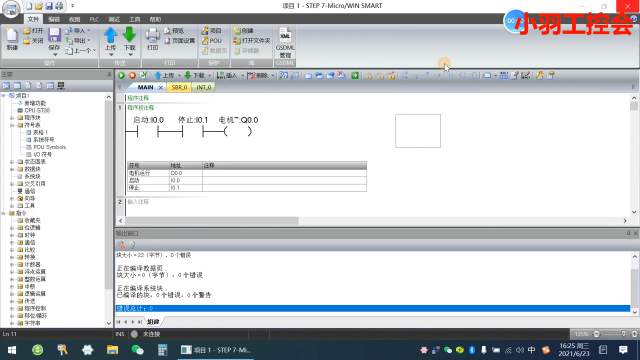Open the WeChat icon in Windows taskbar
Screen dimensions: 640x360
pyautogui.click(x=138, y=350)
